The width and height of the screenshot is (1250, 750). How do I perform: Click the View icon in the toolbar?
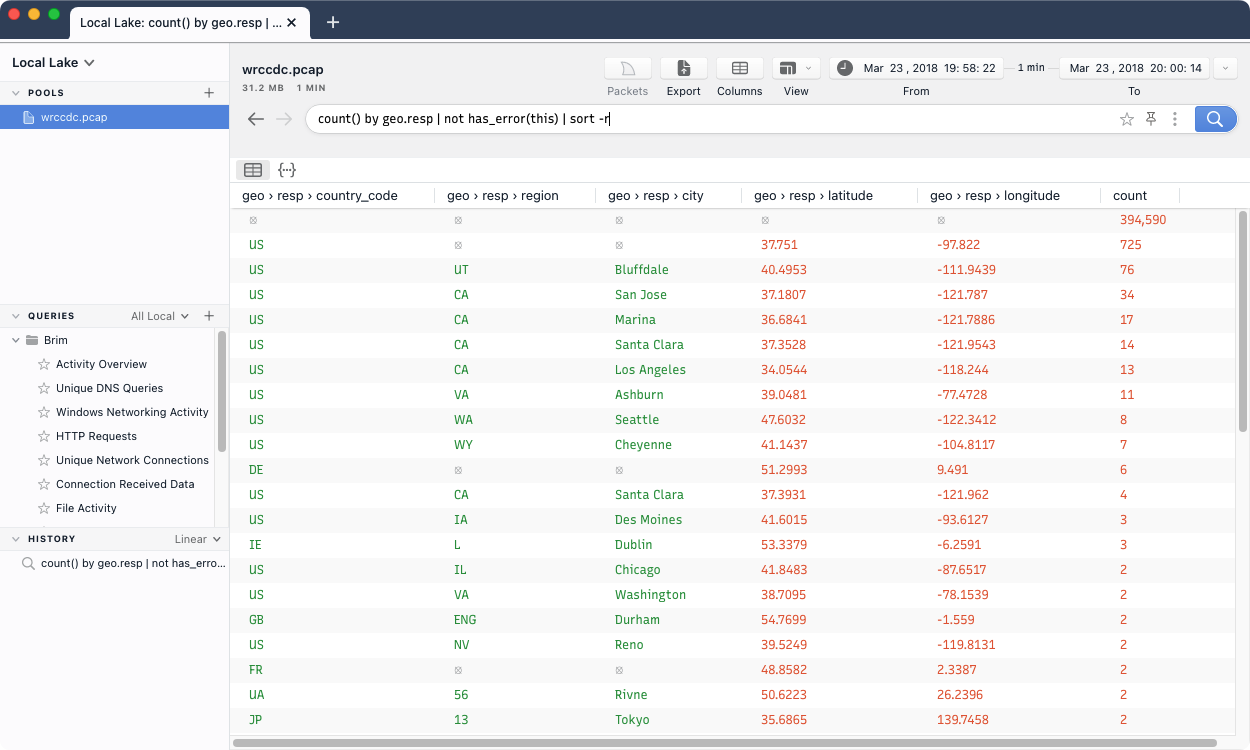click(x=790, y=70)
